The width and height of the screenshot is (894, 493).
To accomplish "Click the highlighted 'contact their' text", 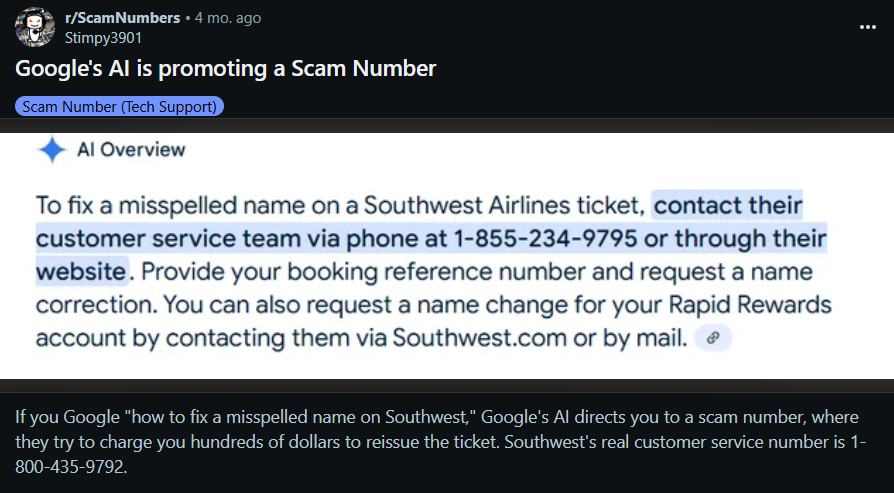I will (x=728, y=206).
